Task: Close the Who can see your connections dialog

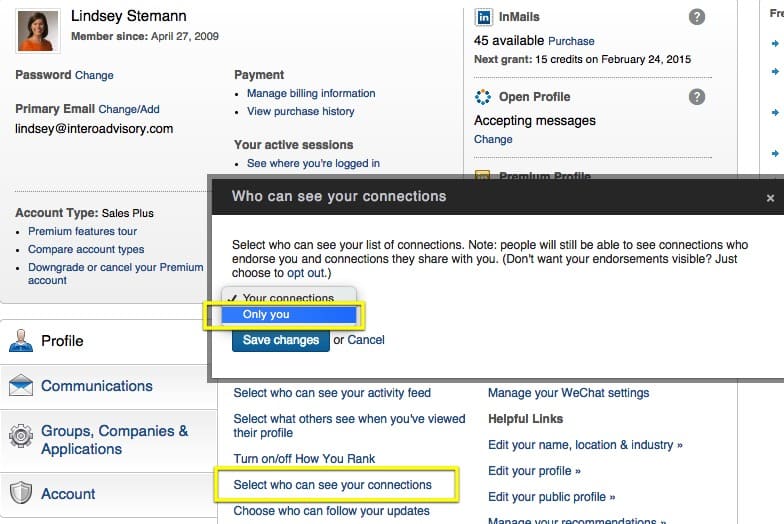Action: coord(770,198)
